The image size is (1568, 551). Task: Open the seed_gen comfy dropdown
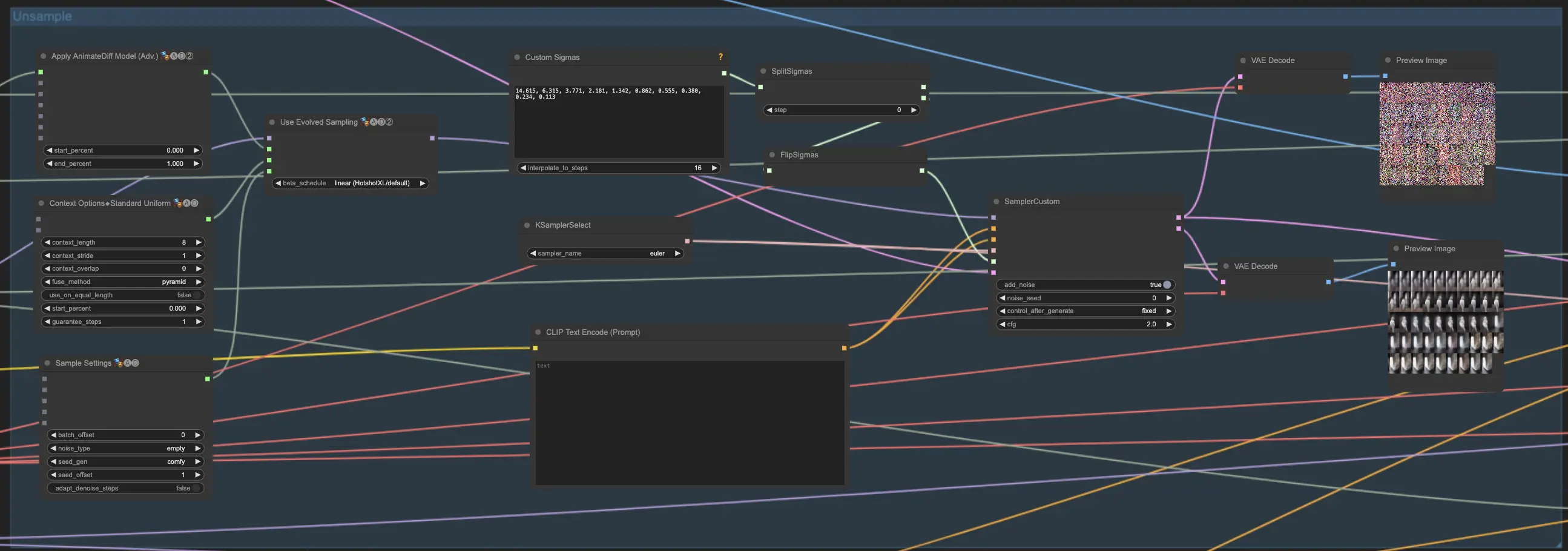[125, 462]
